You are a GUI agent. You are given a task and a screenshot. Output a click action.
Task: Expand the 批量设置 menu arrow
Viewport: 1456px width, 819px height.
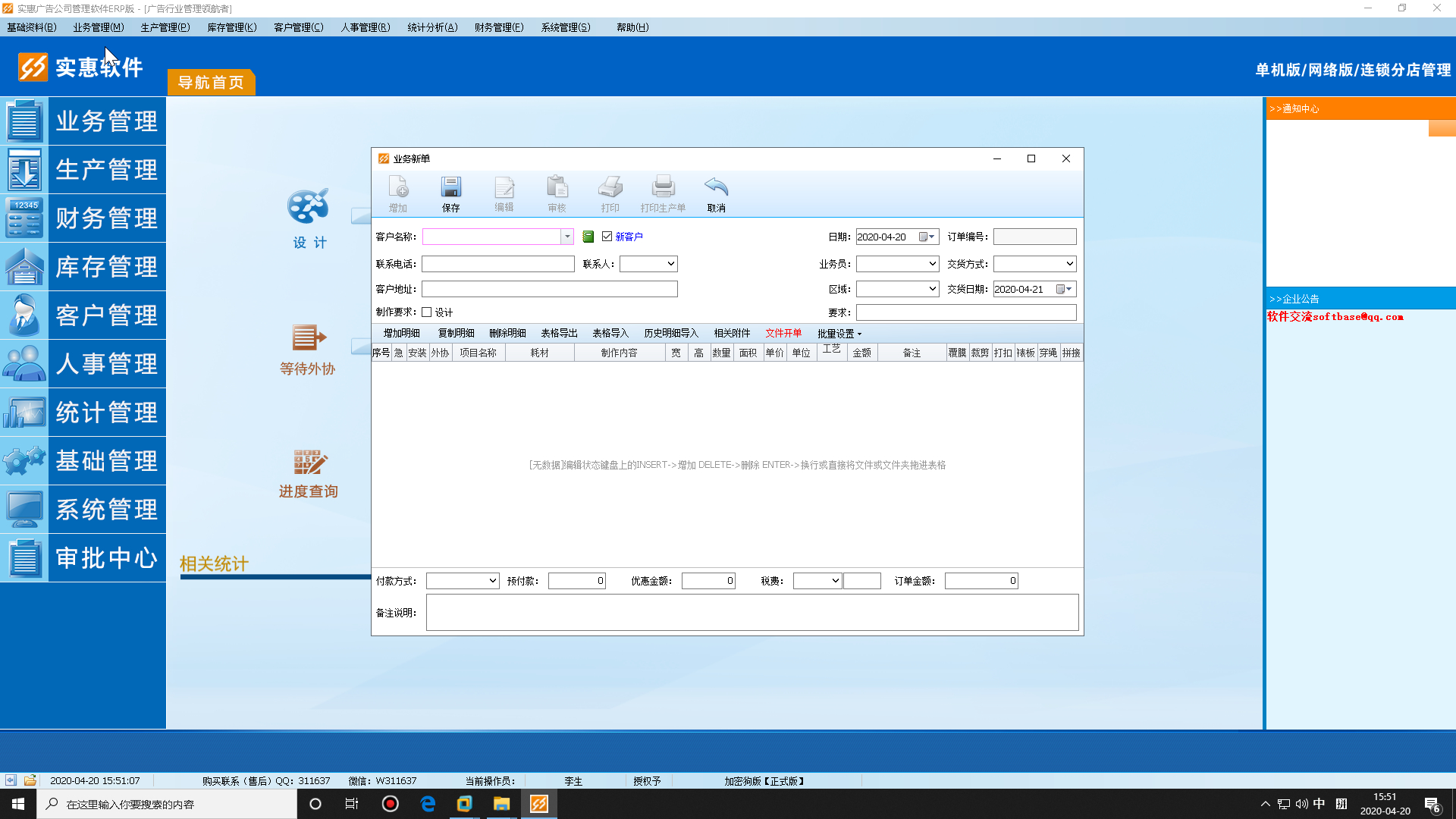click(859, 334)
